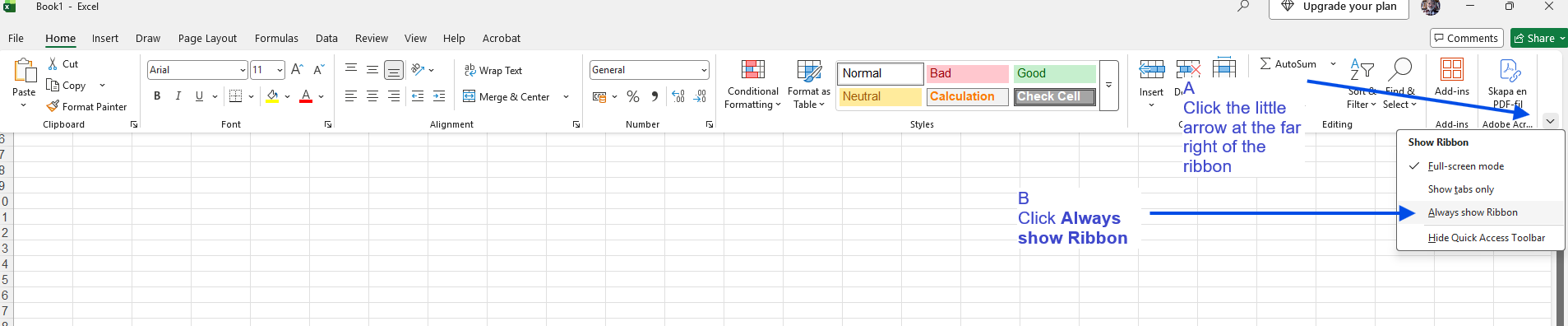
Task: Click the Insert cells icon
Action: [1151, 69]
